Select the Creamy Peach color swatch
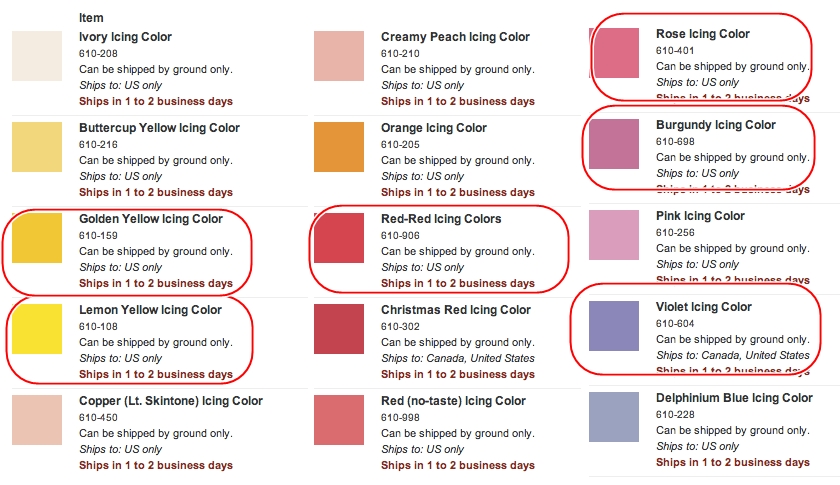Image resolution: width=840 pixels, height=485 pixels. coord(339,55)
